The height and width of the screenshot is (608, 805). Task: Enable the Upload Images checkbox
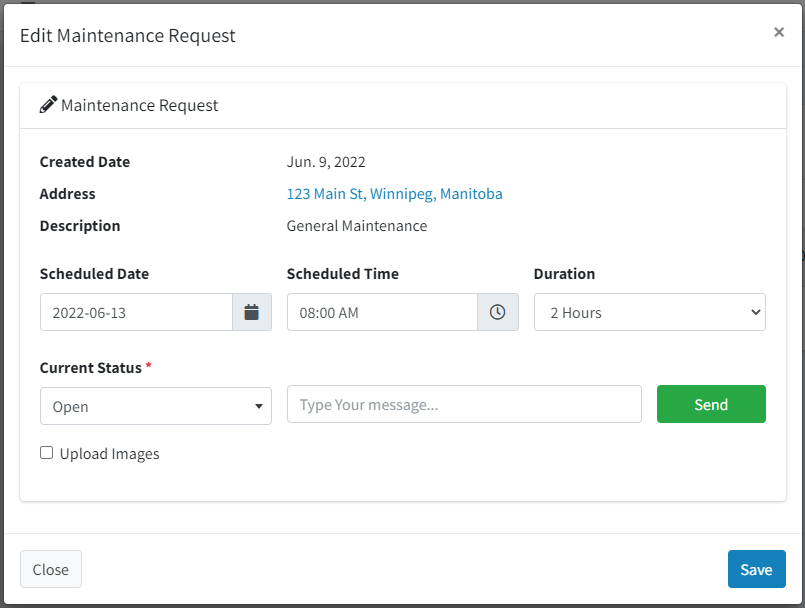(47, 453)
